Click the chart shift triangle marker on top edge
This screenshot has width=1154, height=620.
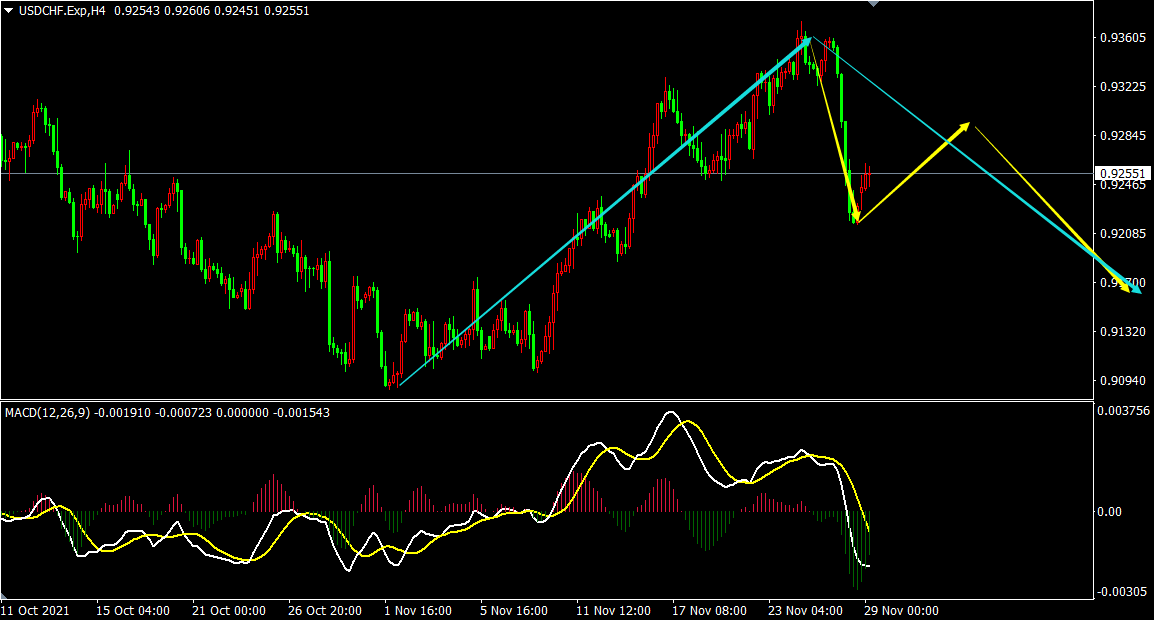click(874, 4)
